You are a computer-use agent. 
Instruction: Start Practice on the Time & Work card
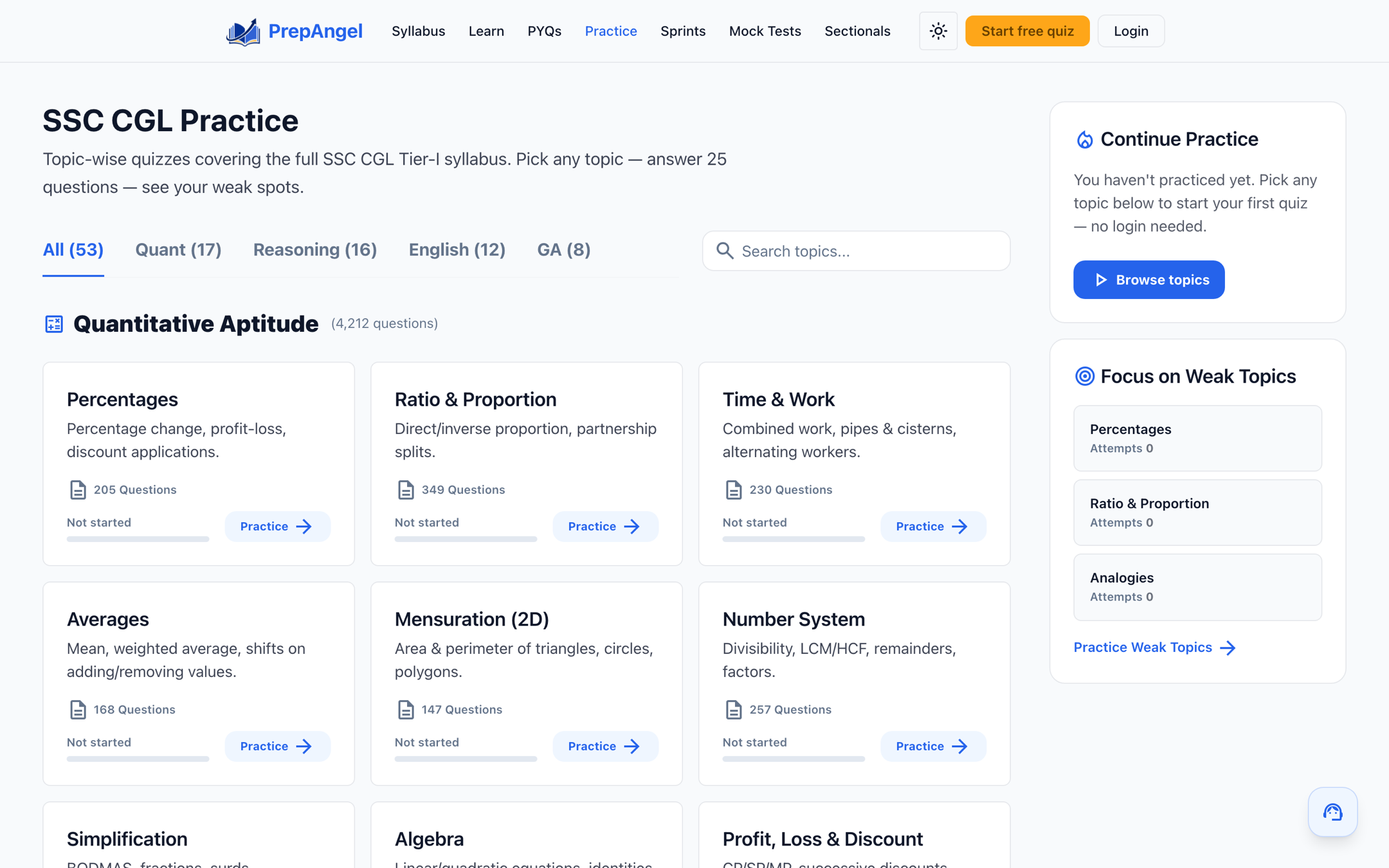click(933, 527)
